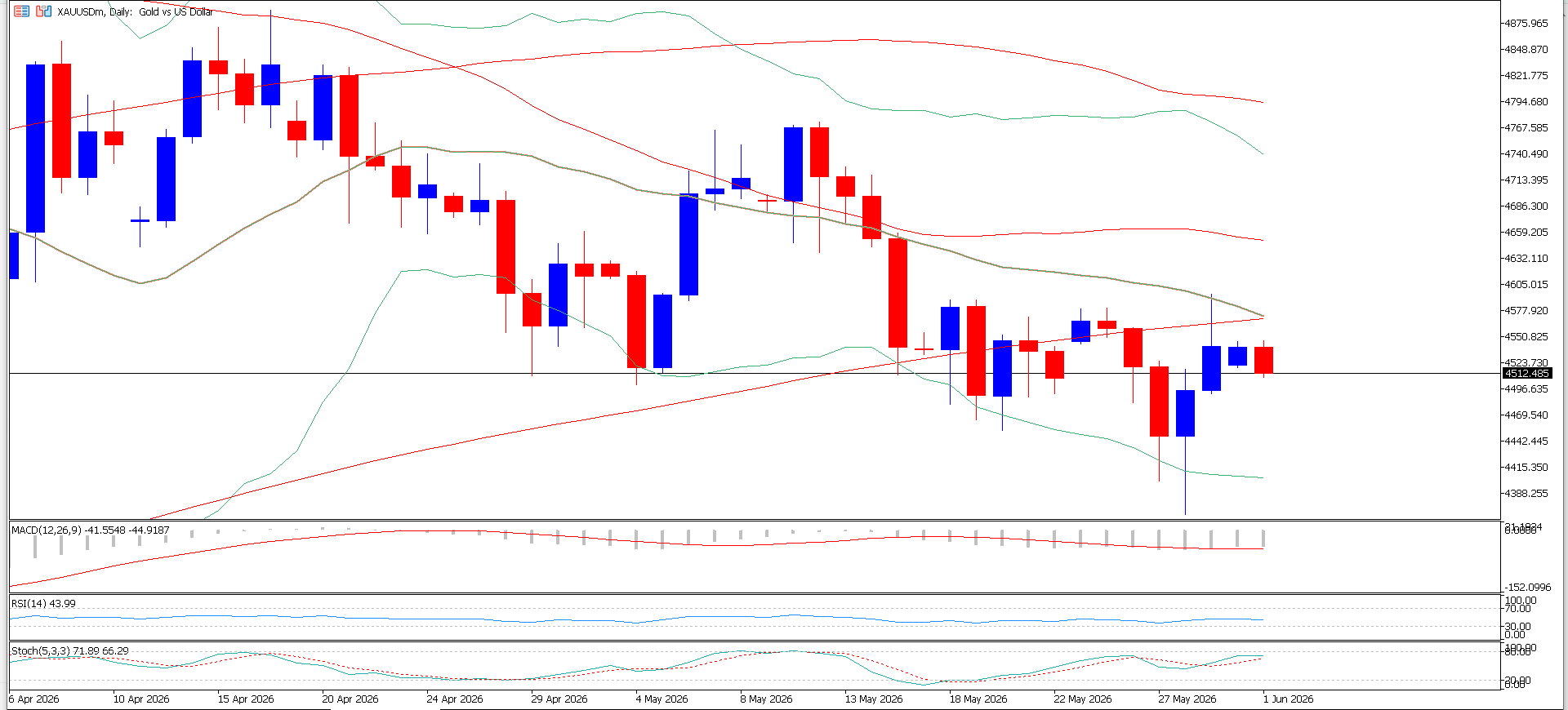Select the 4 May 2026 date label
This screenshot has height=710, width=1568.
pyautogui.click(x=661, y=699)
